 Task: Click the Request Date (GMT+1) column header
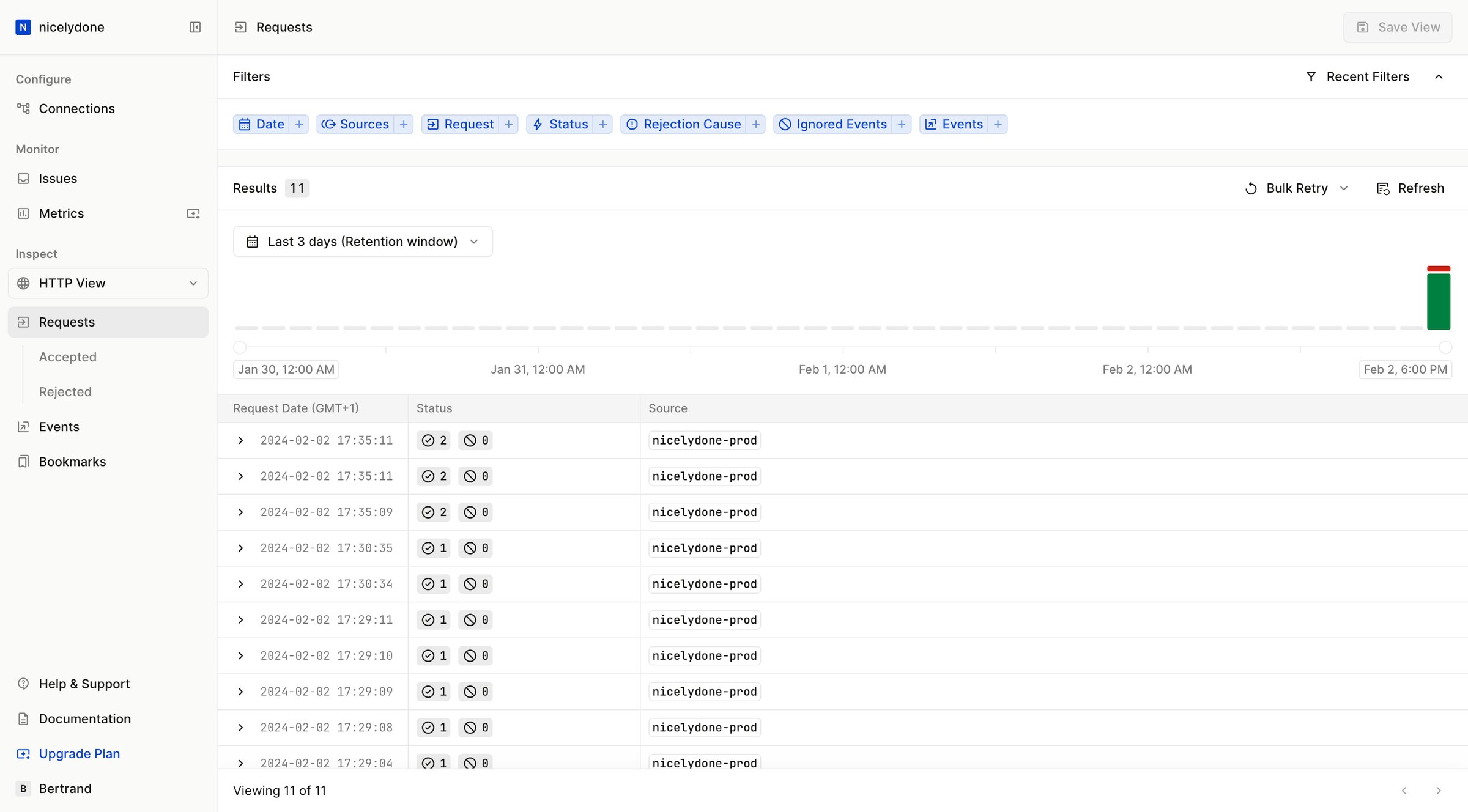coord(295,408)
